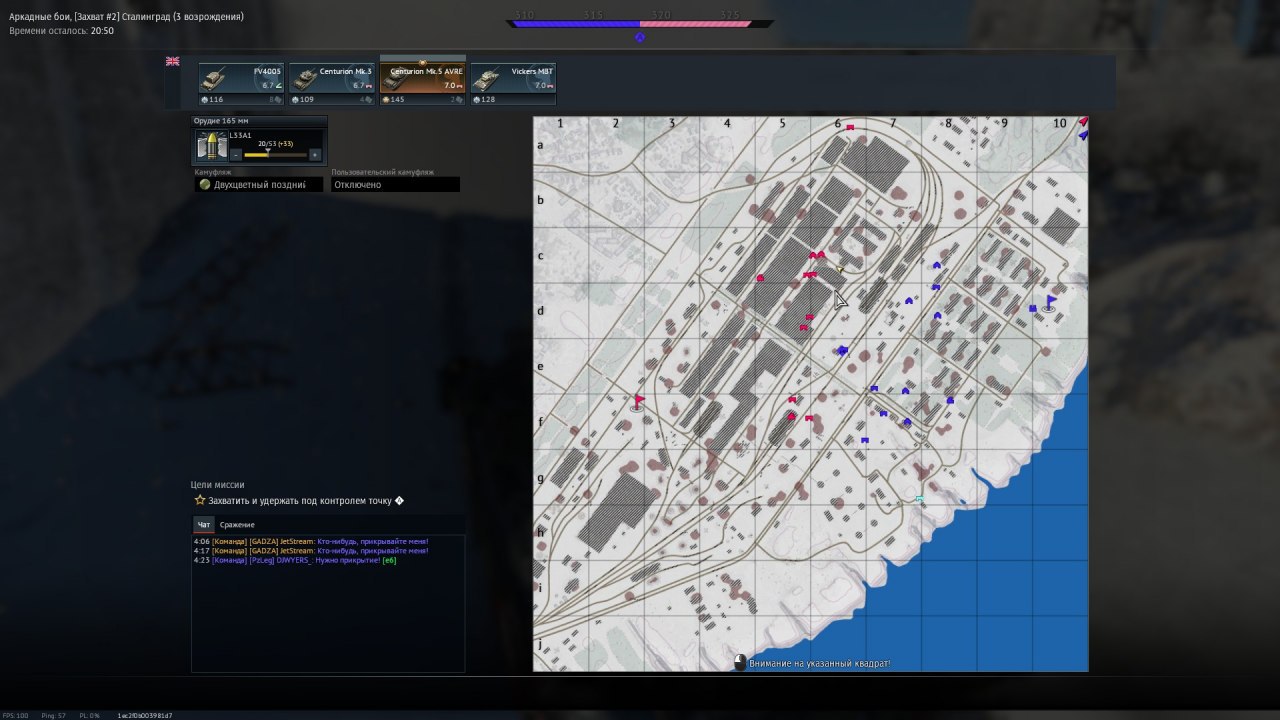
Task: Click 'Цели миссии' heading
Action: click(x=217, y=485)
